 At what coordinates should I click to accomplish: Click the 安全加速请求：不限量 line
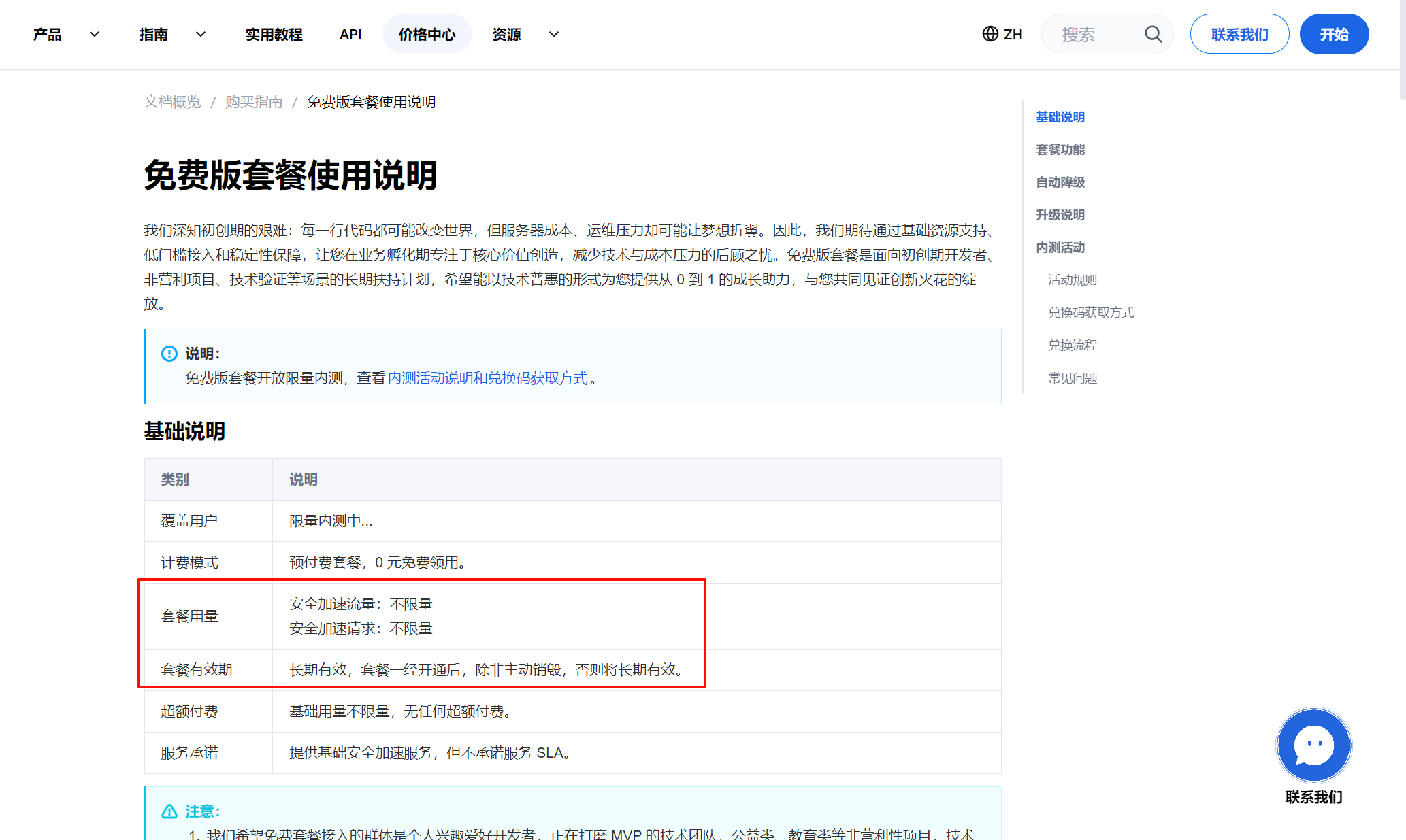pos(361,628)
